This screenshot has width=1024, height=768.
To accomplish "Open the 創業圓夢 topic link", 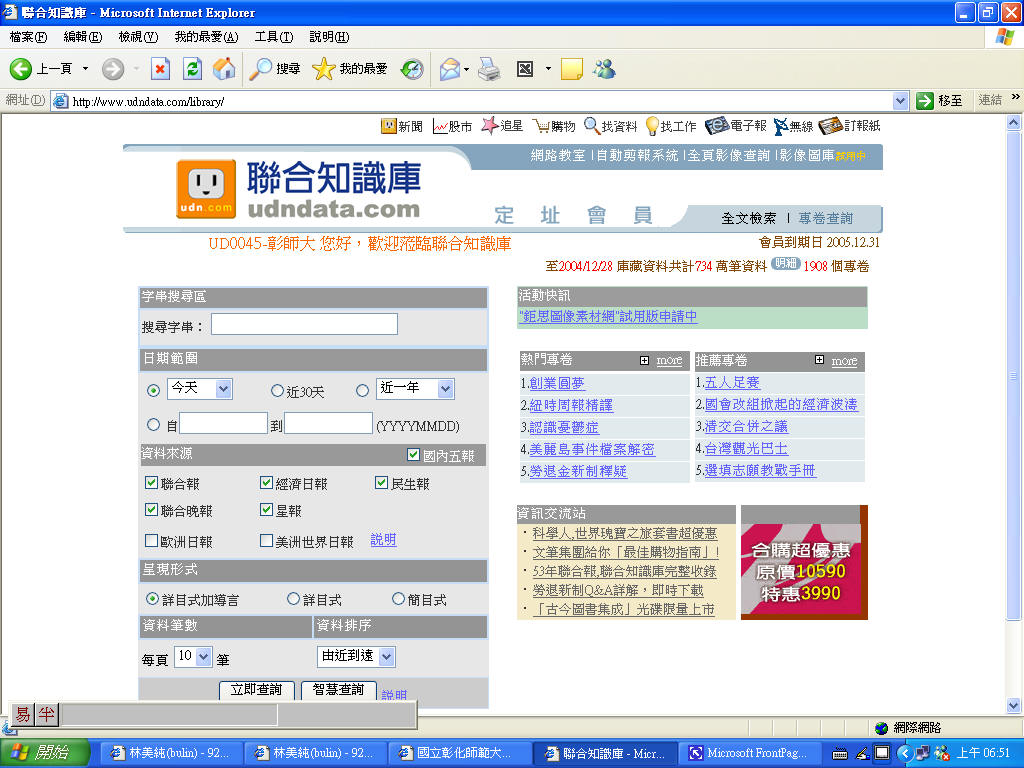I will pyautogui.click(x=557, y=383).
